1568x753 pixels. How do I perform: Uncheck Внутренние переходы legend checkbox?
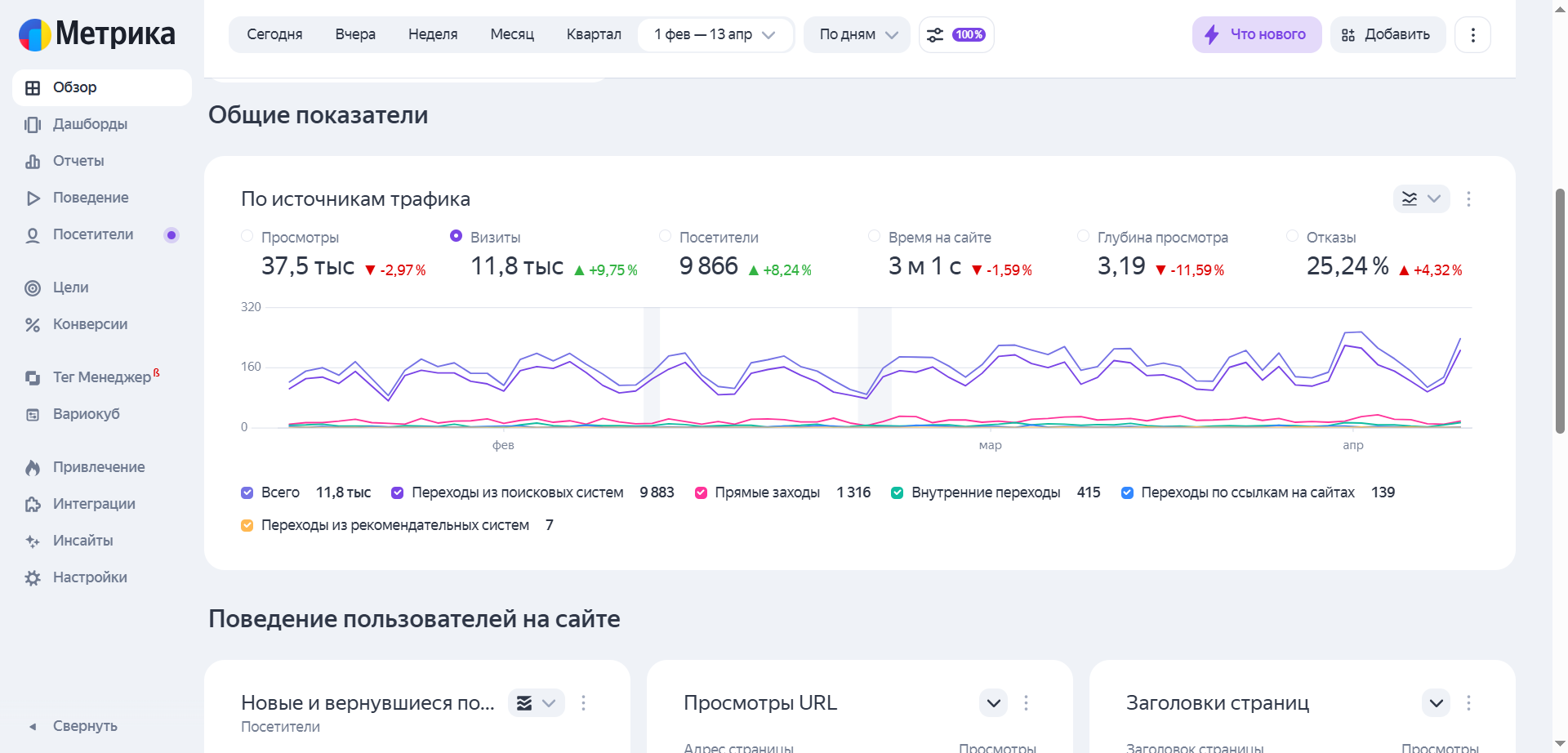[x=897, y=492]
